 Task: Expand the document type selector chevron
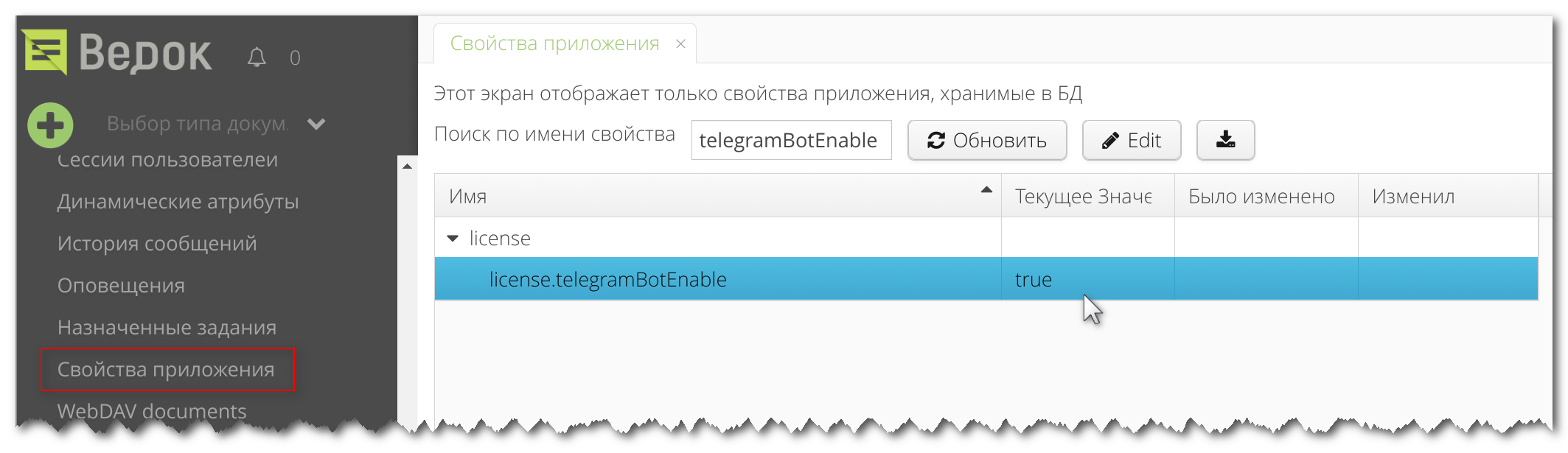click(316, 124)
